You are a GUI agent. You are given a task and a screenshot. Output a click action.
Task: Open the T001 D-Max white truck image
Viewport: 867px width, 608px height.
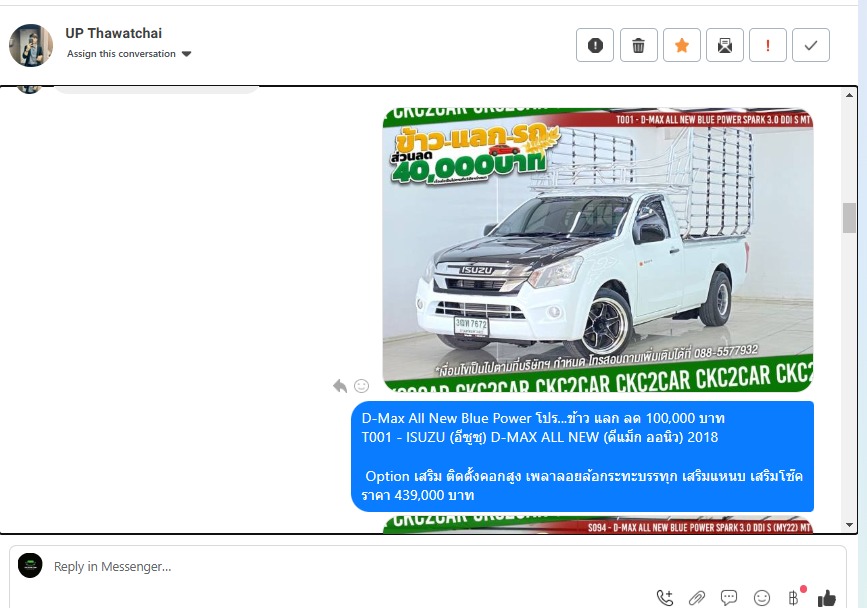click(x=598, y=250)
